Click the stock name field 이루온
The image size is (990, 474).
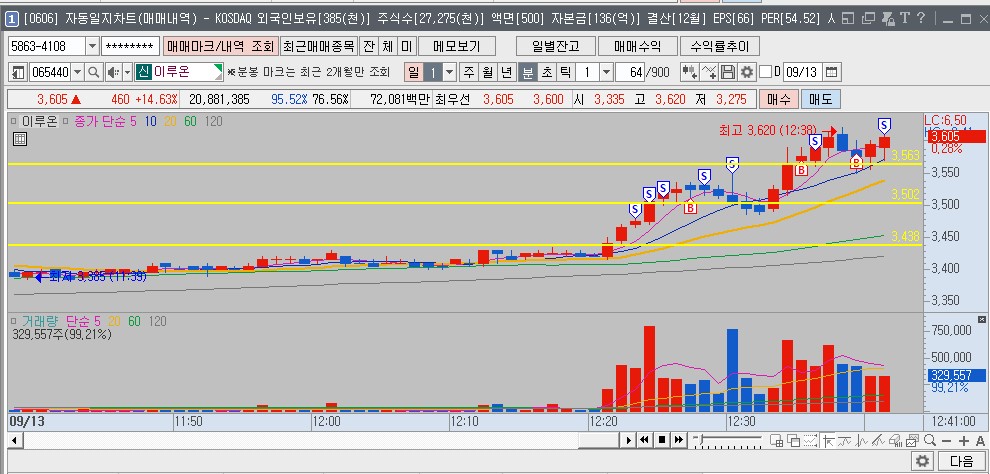179,73
